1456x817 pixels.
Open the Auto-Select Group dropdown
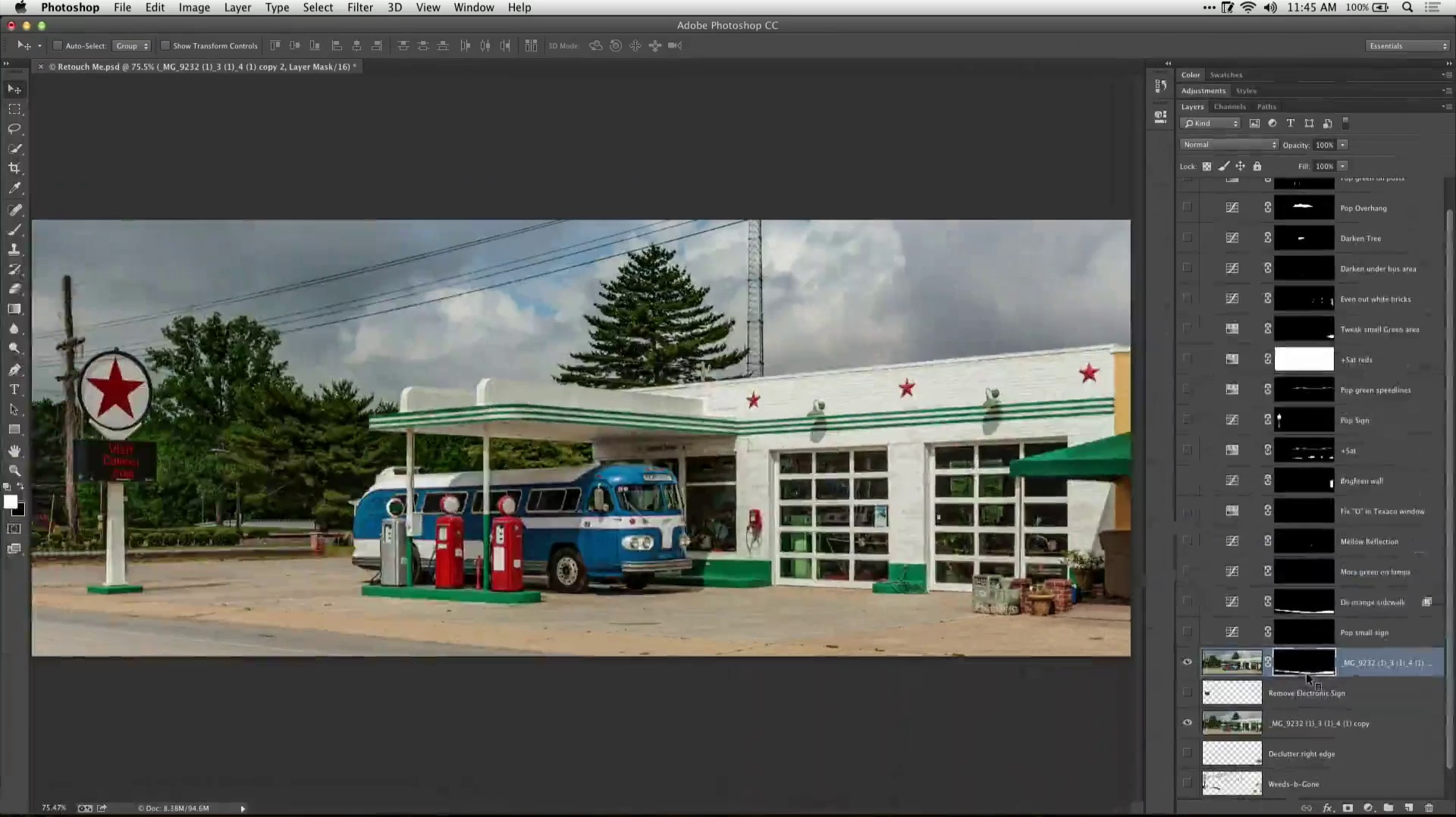pos(131,45)
